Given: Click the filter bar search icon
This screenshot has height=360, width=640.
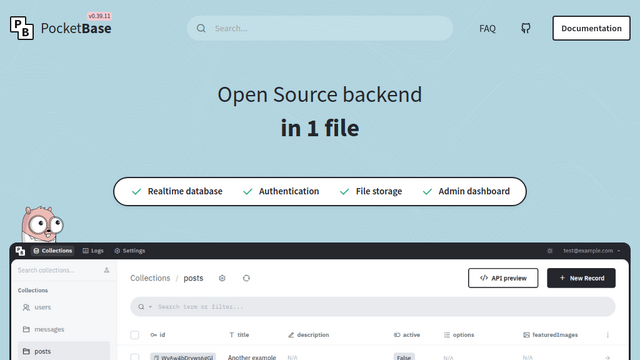Looking at the screenshot, I should (x=141, y=307).
